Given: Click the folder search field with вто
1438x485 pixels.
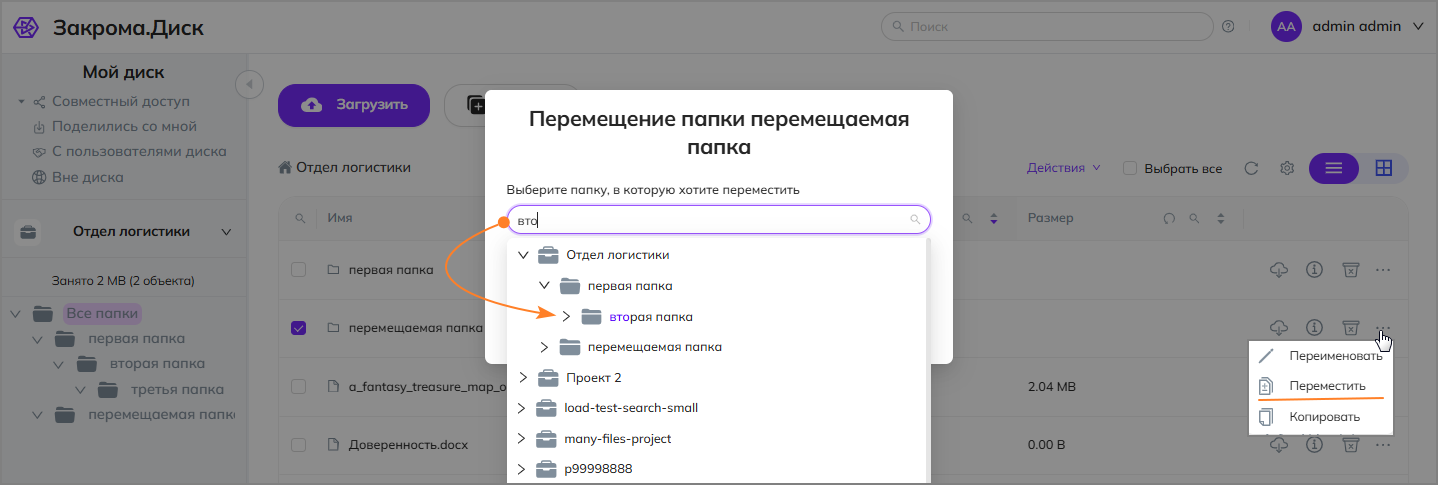Looking at the screenshot, I should coord(719,220).
